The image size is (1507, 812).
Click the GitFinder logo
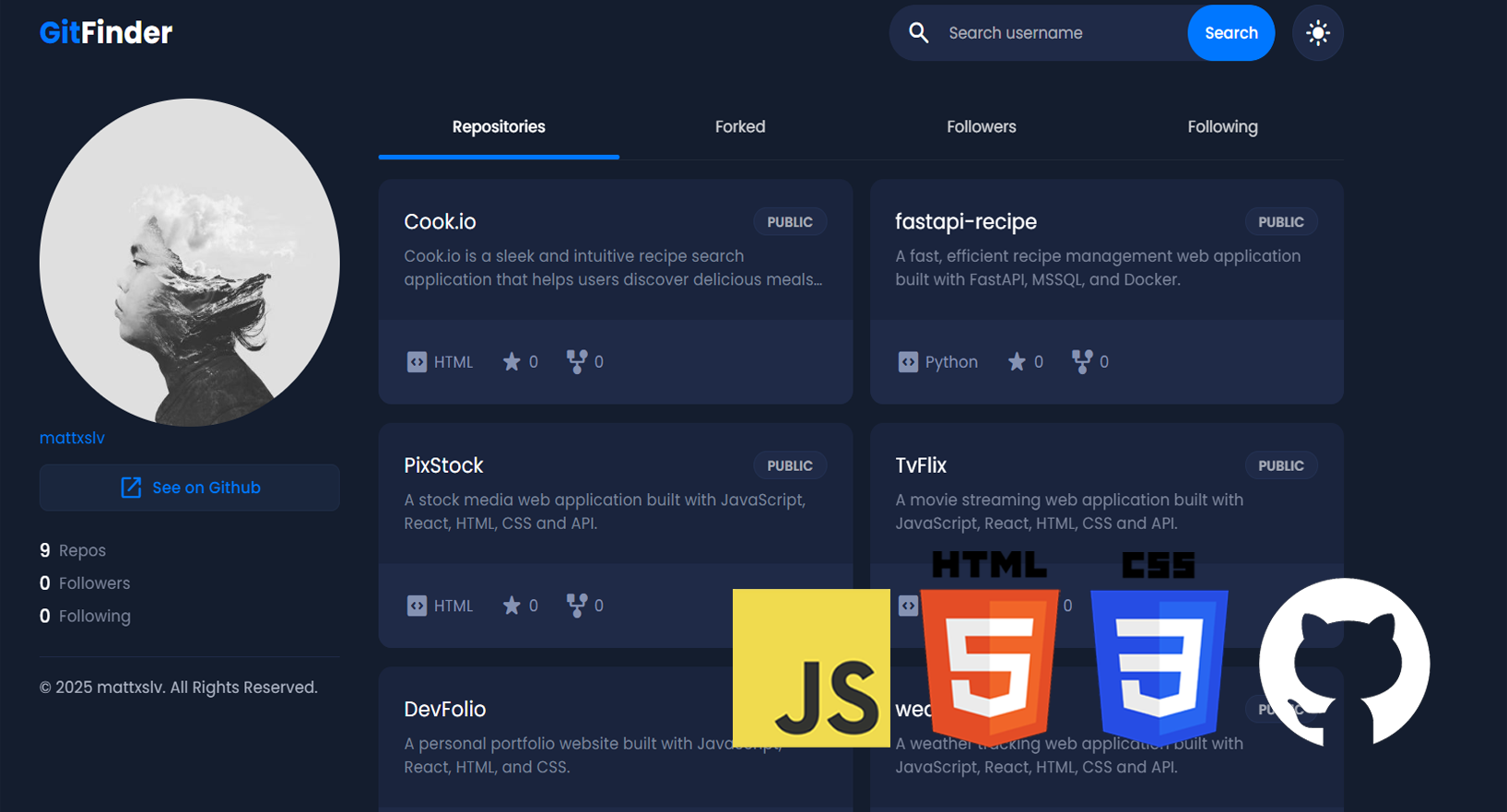(106, 33)
